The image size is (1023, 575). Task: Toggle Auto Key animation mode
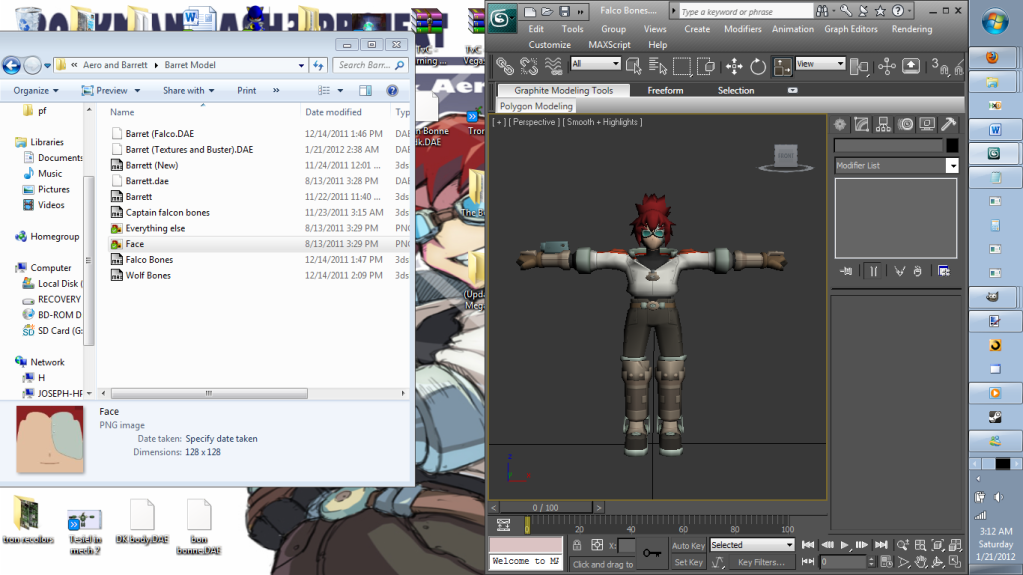click(x=688, y=546)
